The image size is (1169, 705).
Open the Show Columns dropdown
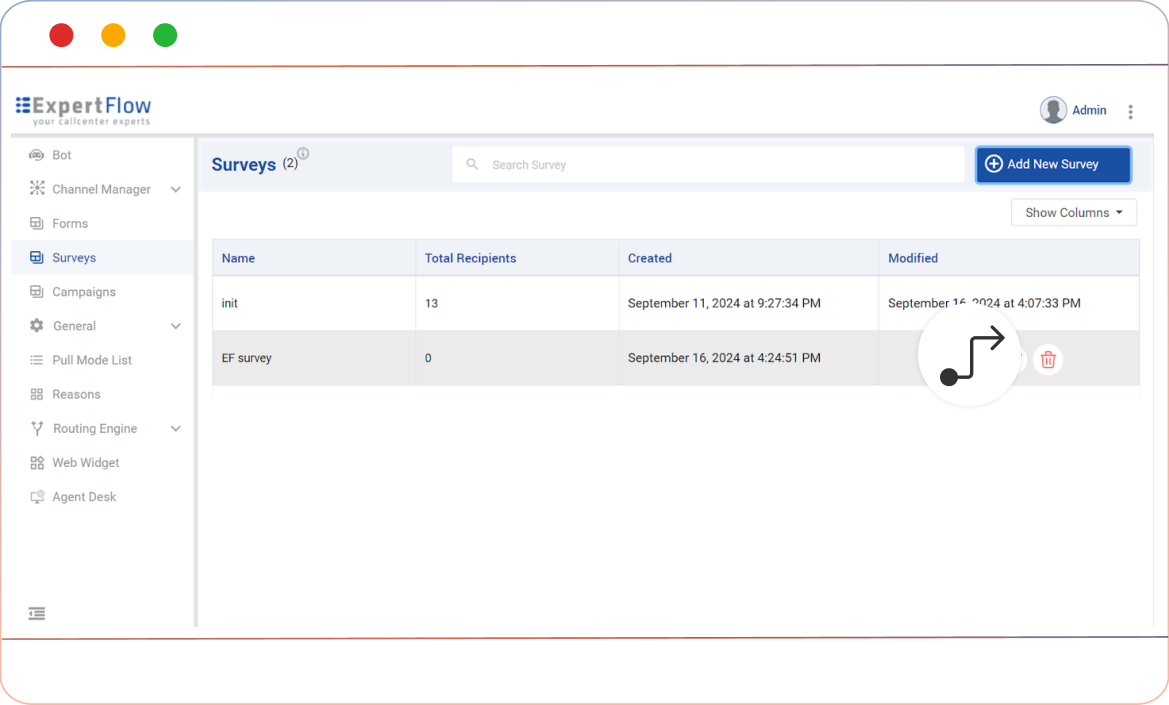1073,212
